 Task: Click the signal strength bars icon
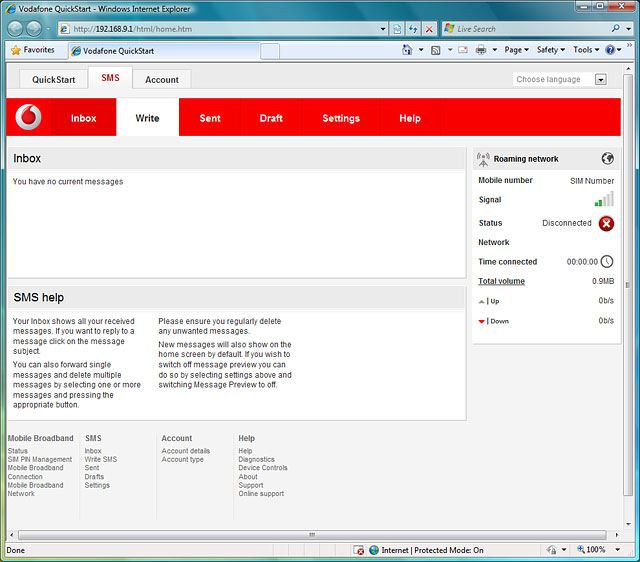pos(604,200)
